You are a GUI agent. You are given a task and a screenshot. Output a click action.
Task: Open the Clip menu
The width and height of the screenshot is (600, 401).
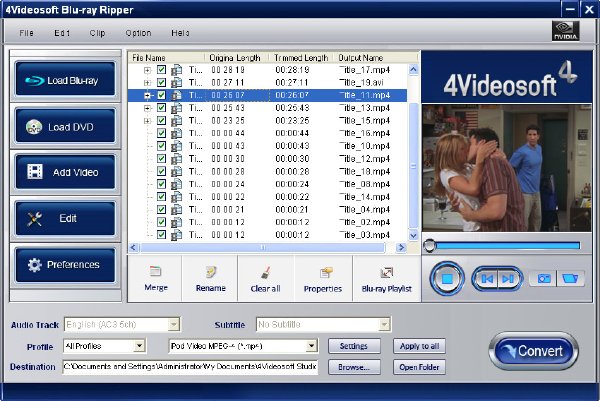(x=97, y=33)
